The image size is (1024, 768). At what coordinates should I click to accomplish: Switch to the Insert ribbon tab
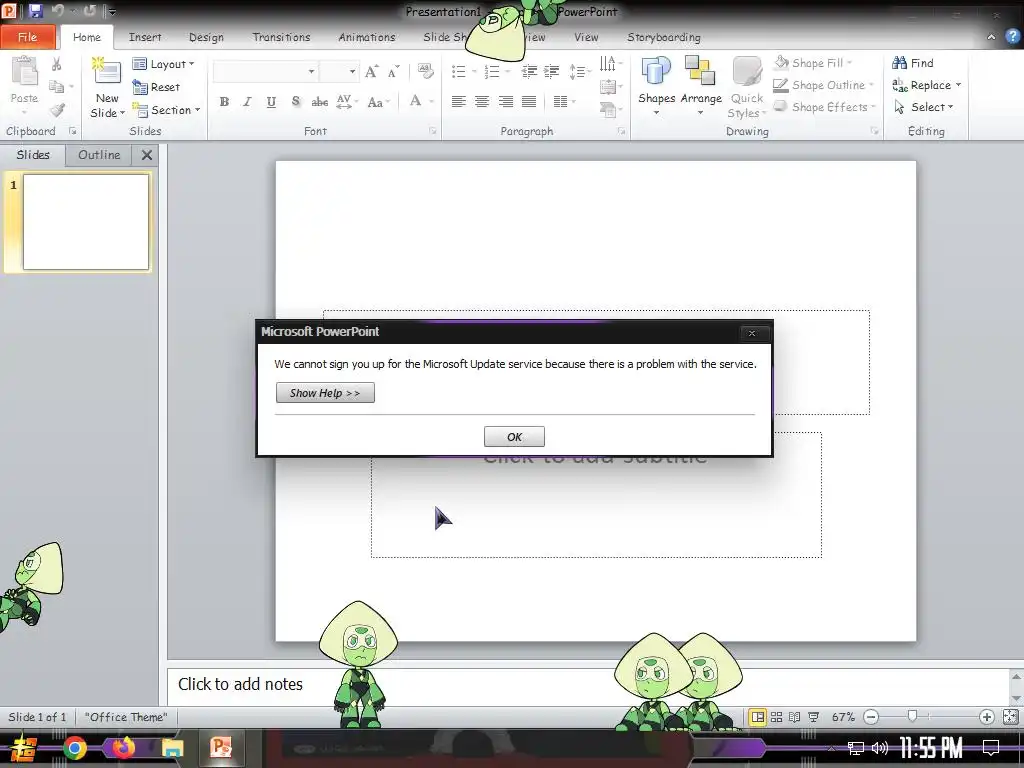(x=145, y=37)
